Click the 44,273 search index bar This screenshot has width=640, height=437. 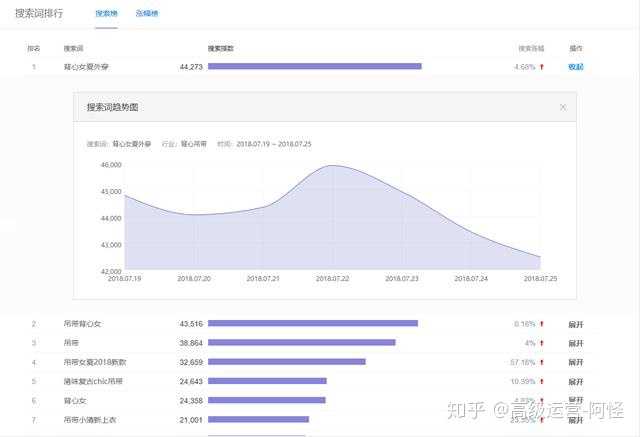[314, 67]
